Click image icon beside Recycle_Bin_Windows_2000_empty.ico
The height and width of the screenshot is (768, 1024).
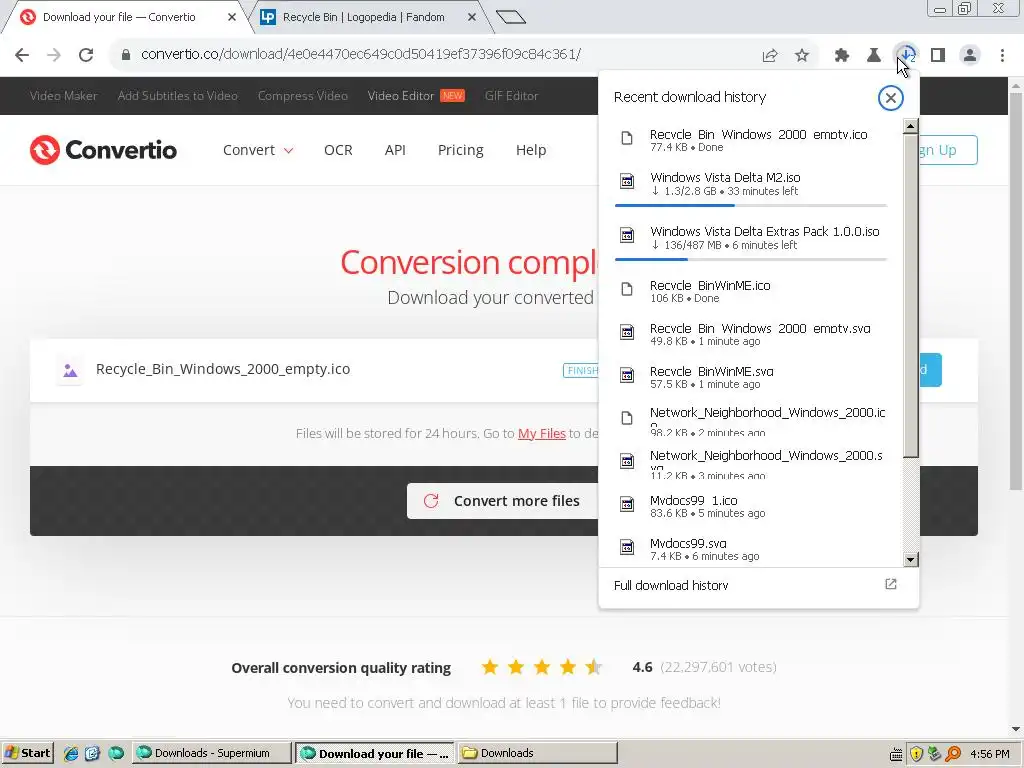tap(70, 370)
